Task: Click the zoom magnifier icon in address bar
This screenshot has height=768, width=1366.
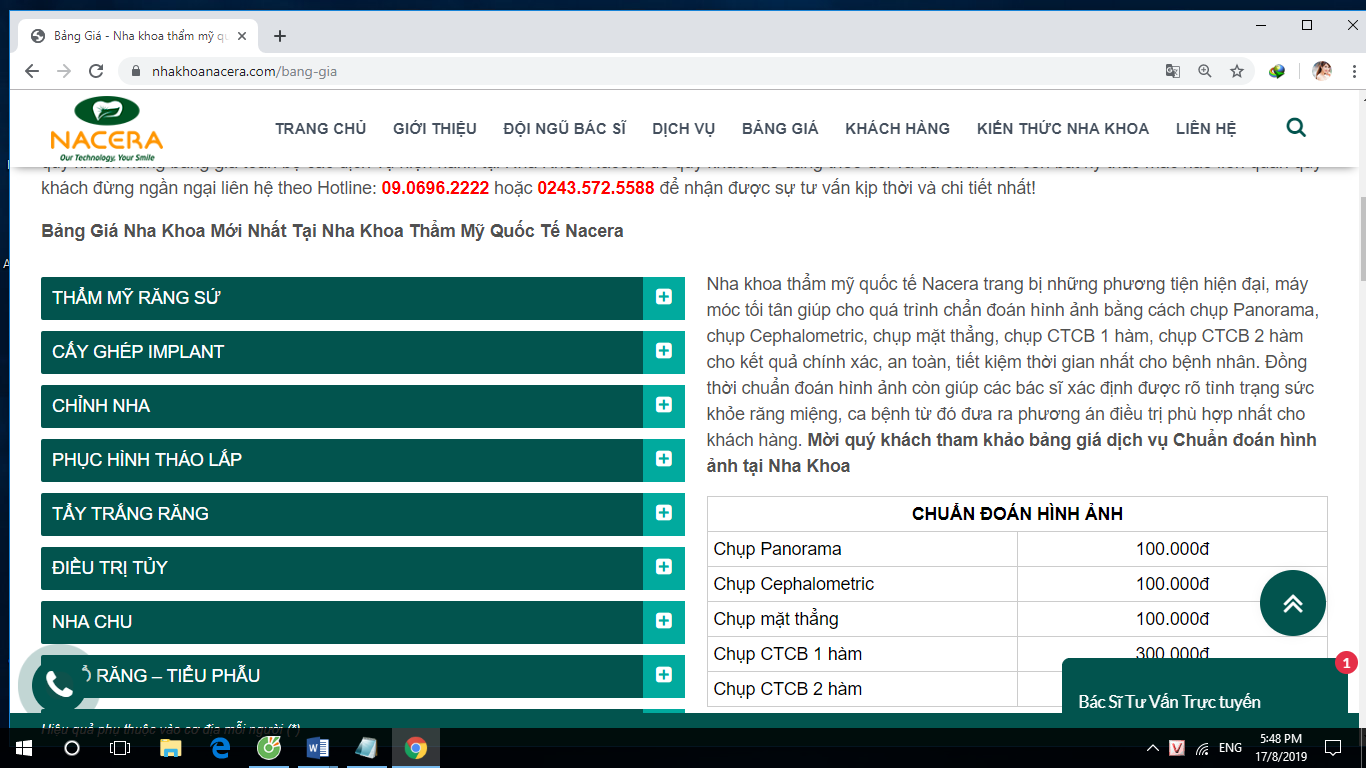Action: (x=1205, y=71)
